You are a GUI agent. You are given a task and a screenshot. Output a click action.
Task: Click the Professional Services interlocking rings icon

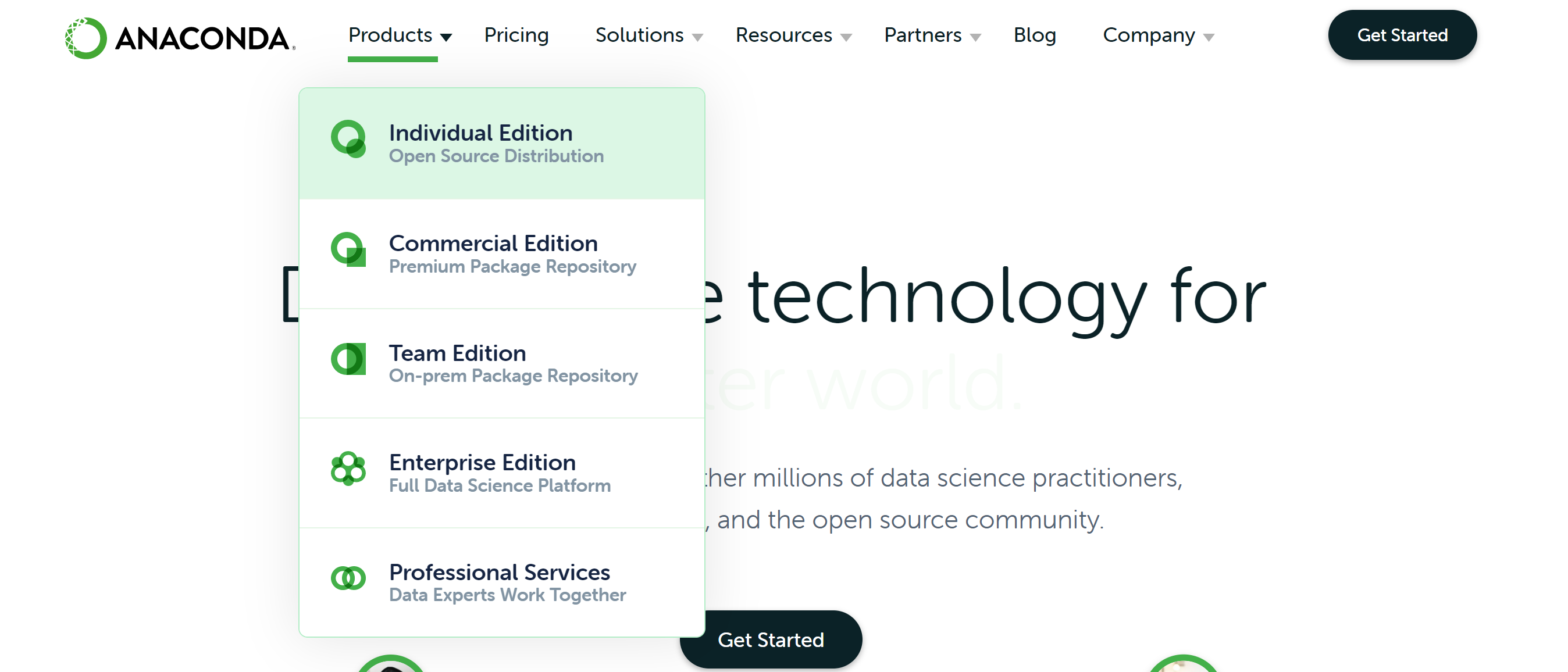click(348, 578)
